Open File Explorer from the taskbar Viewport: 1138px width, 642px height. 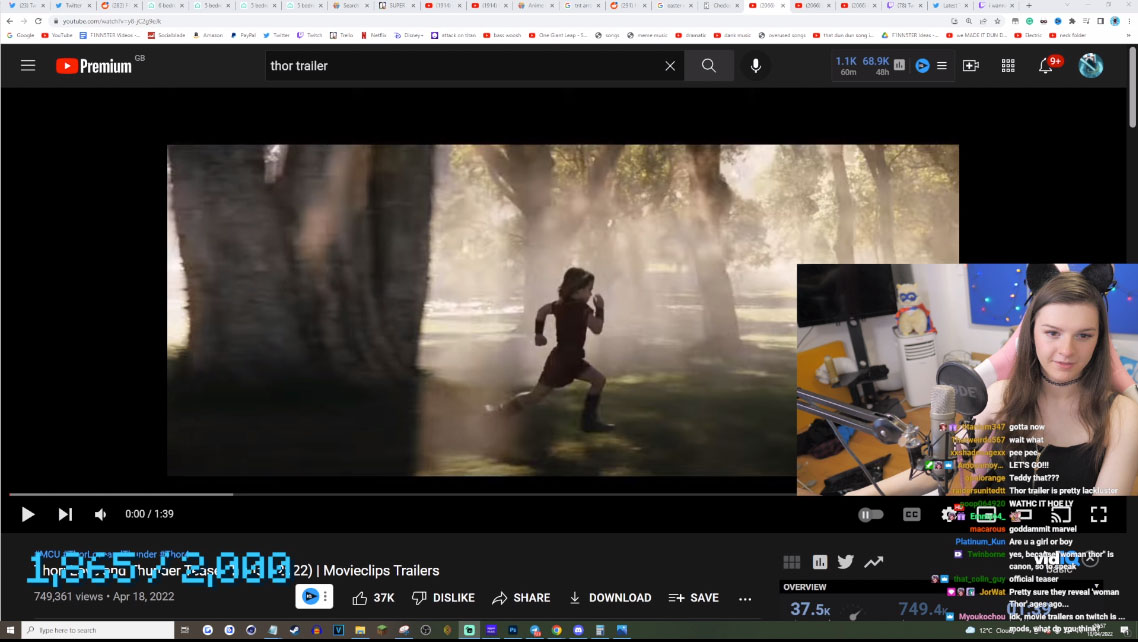[x=360, y=630]
